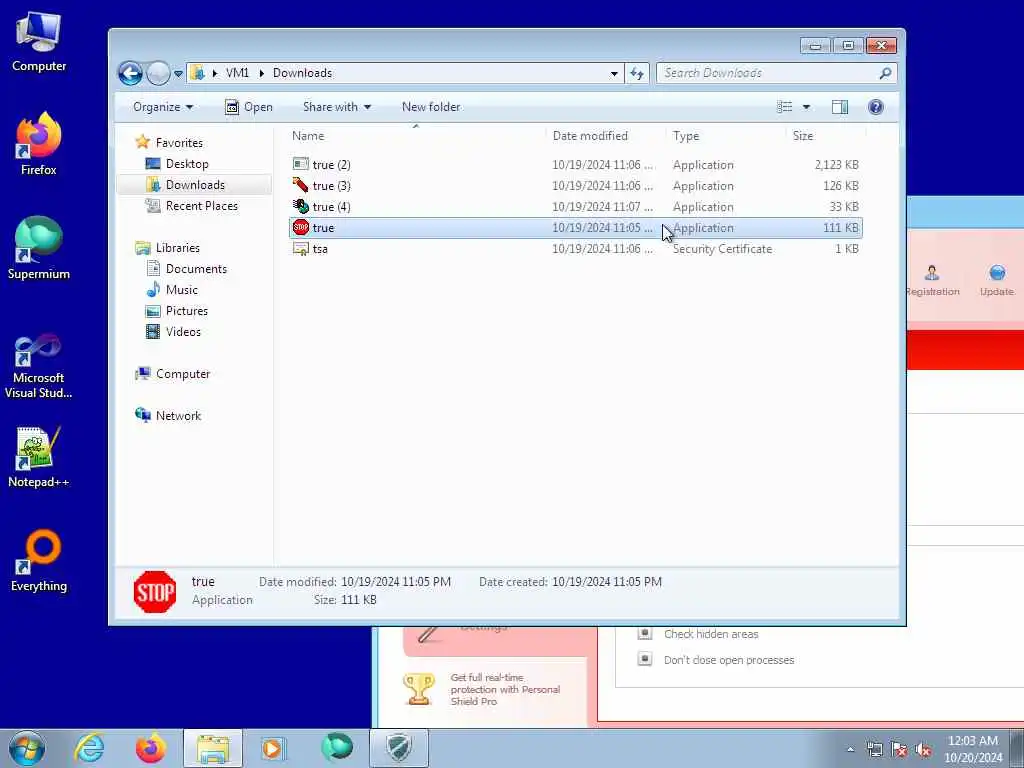Image resolution: width=1024 pixels, height=768 pixels.
Task: Open the Organize dropdown menu
Action: tap(163, 107)
